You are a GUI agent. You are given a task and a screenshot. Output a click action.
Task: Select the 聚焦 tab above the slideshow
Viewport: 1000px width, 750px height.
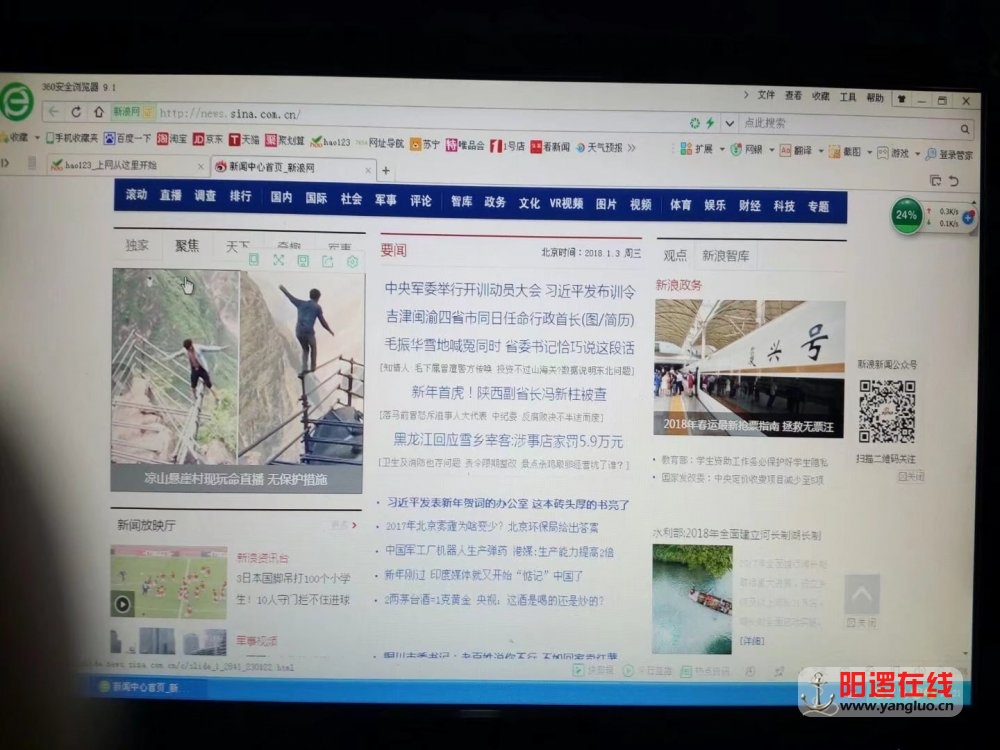click(x=187, y=246)
